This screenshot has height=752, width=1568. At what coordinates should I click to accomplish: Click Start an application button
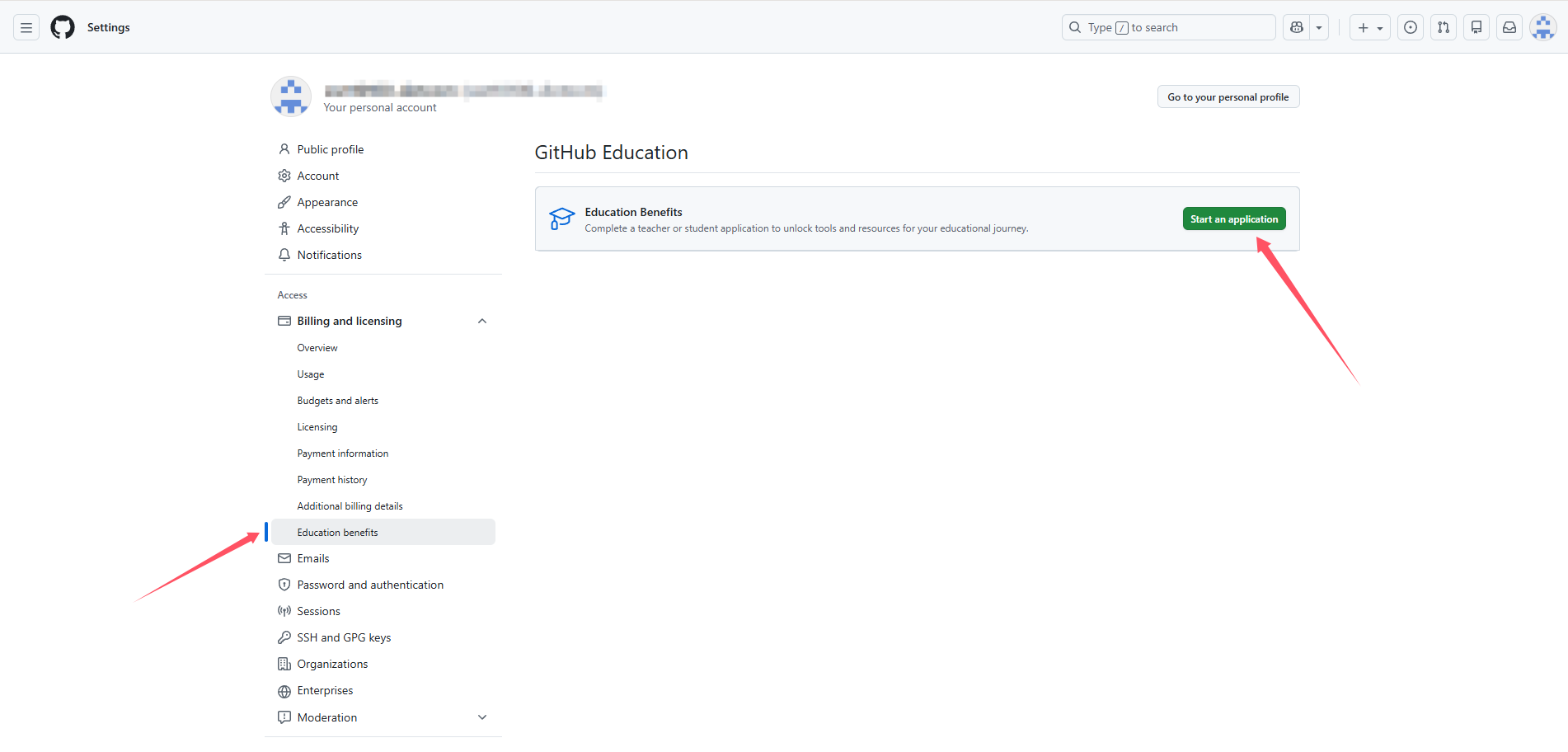coord(1233,219)
